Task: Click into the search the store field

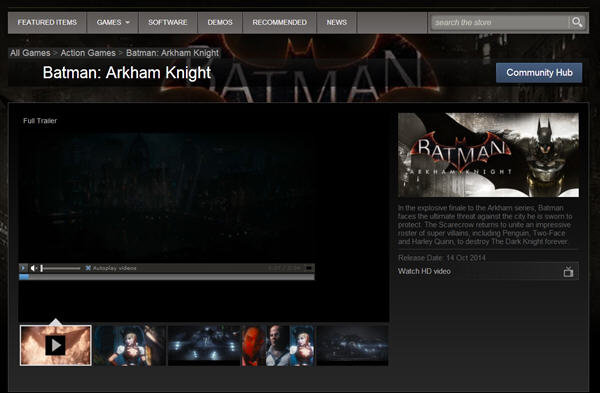Action: [x=499, y=23]
